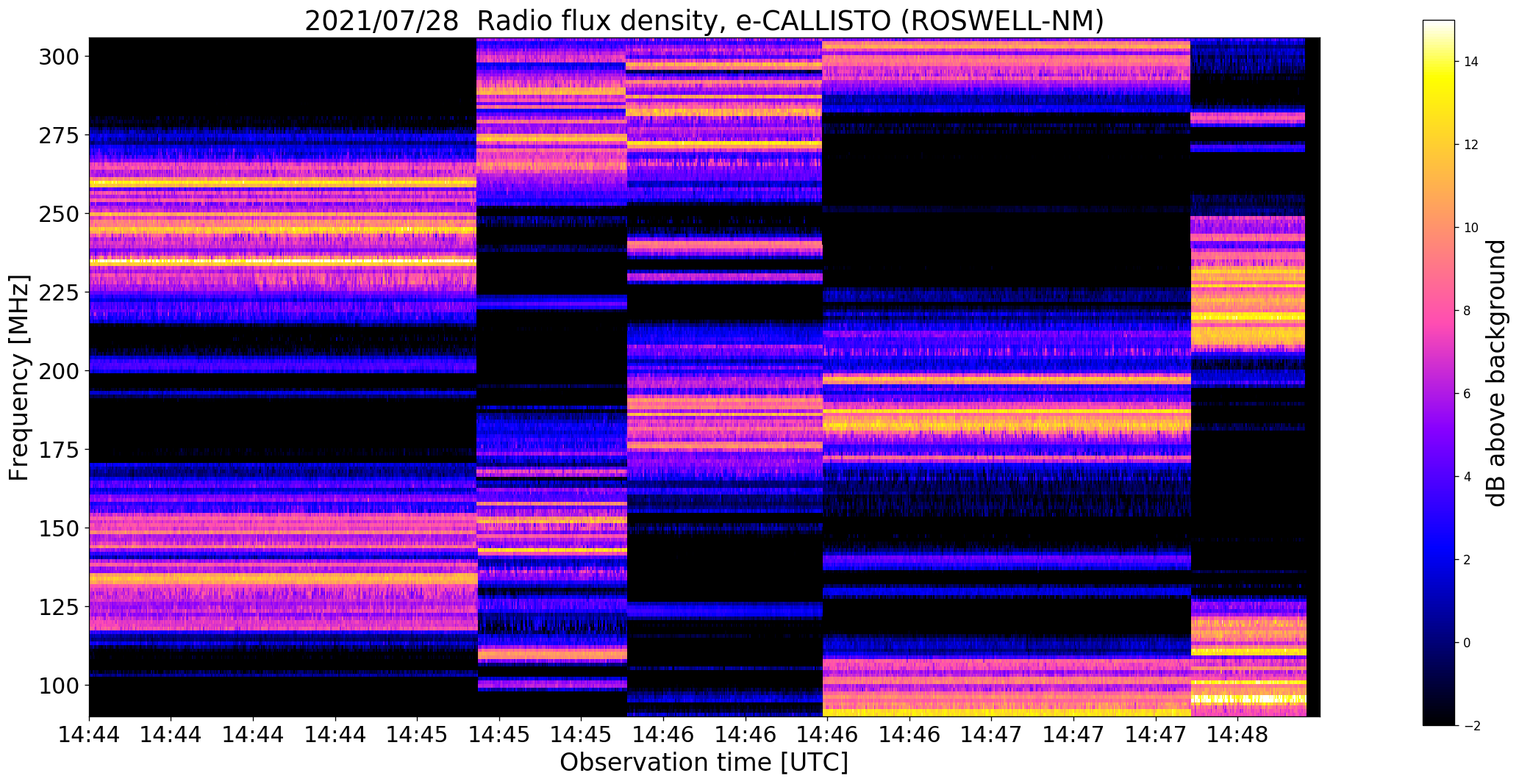
Task: Click the 'dB above background' colorbar label
Action: 1496,373
